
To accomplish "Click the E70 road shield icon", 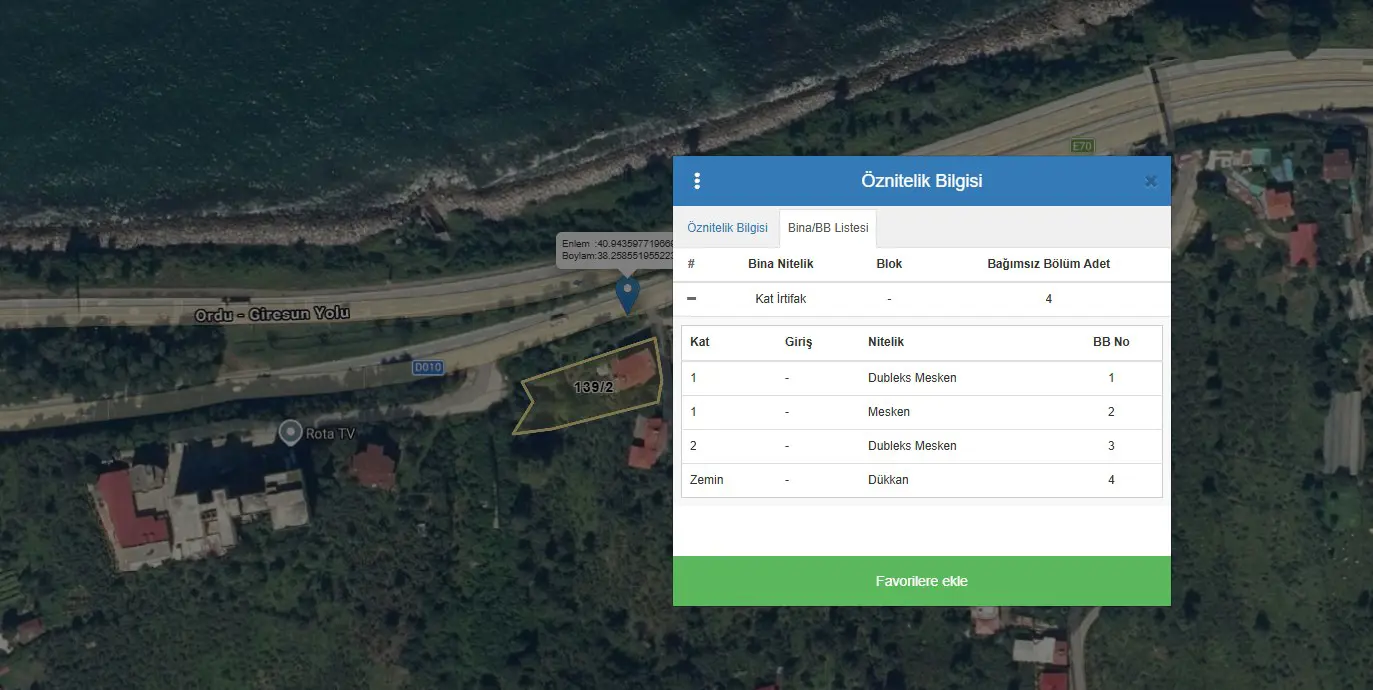I will tap(1082, 146).
